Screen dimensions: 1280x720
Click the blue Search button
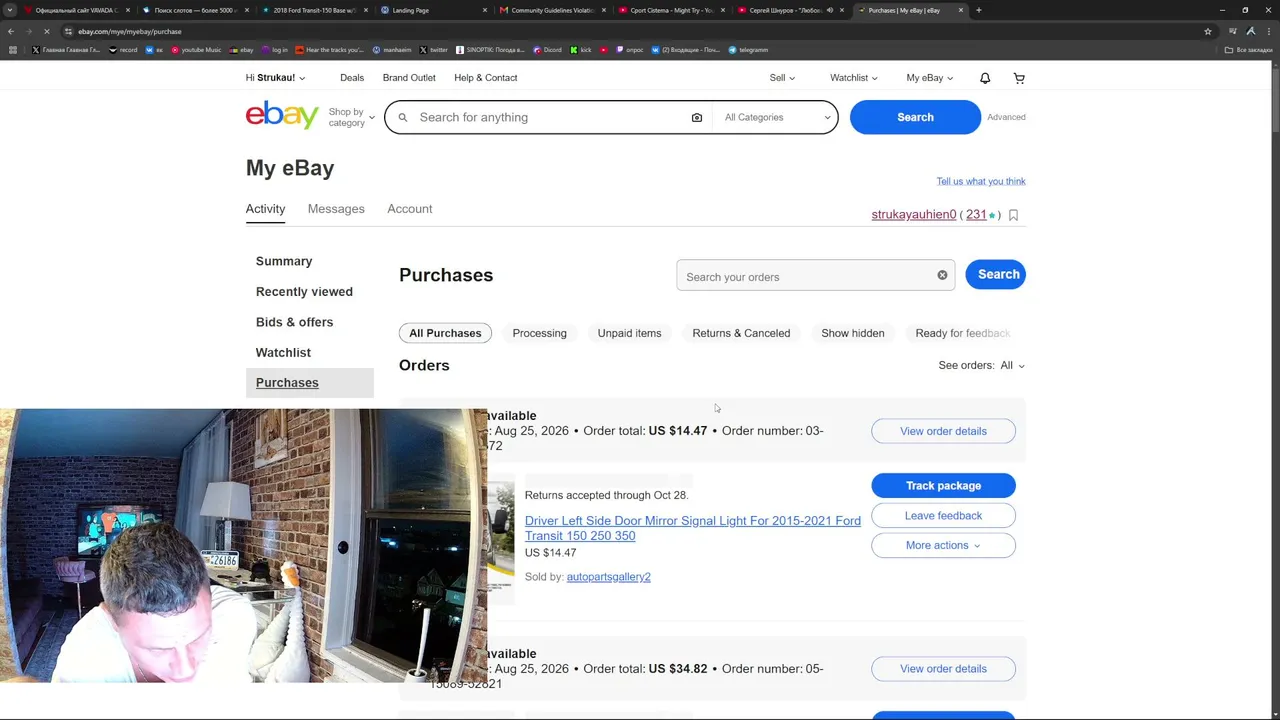(915, 117)
